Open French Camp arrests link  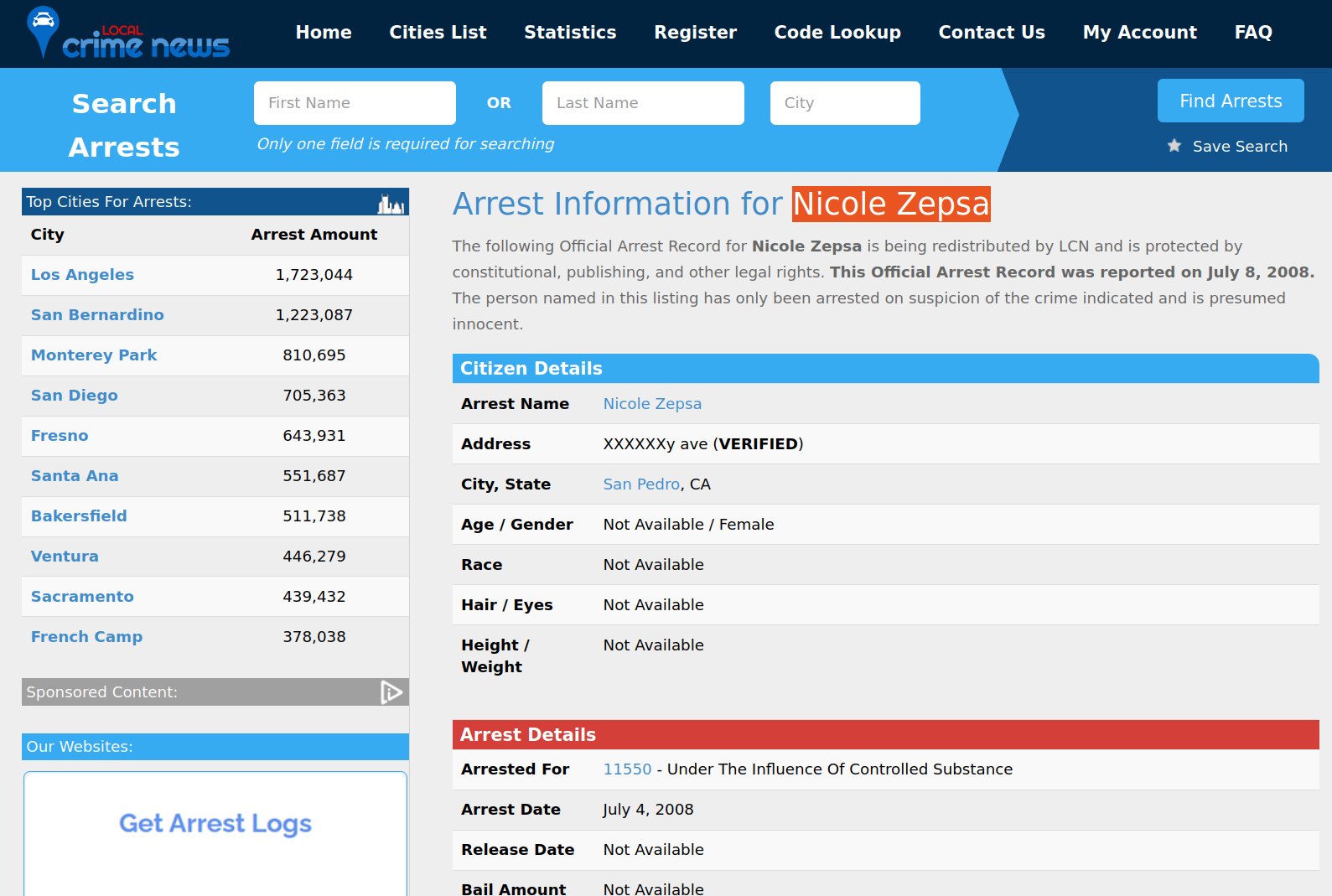click(86, 637)
